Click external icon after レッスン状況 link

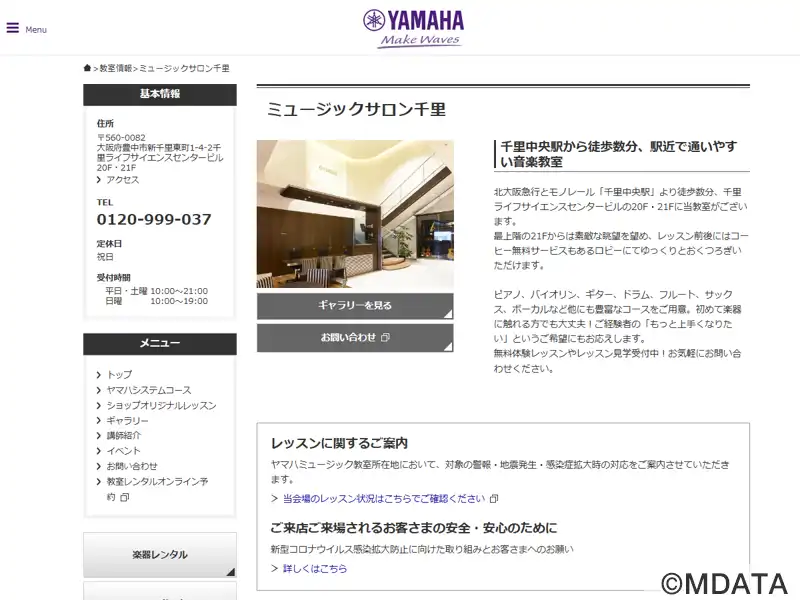point(493,498)
